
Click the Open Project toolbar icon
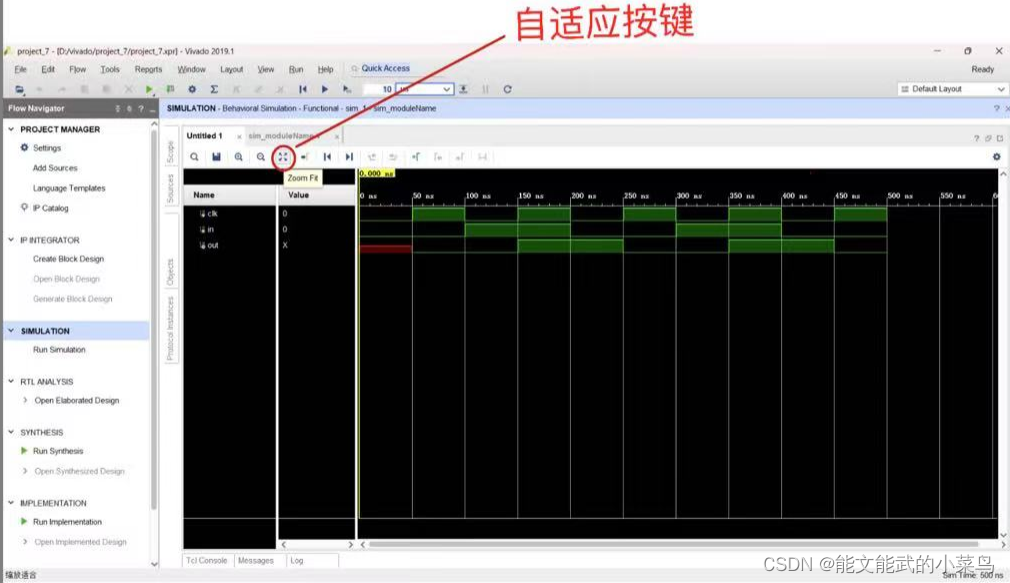(x=20, y=89)
